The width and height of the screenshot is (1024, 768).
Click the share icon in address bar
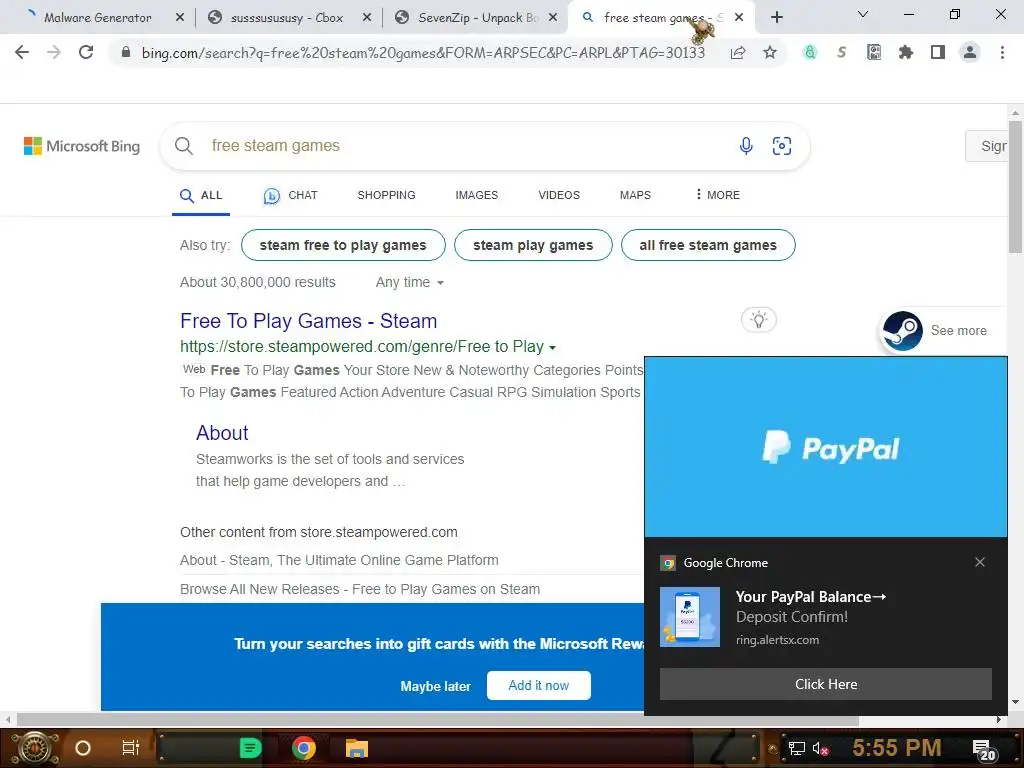738,52
